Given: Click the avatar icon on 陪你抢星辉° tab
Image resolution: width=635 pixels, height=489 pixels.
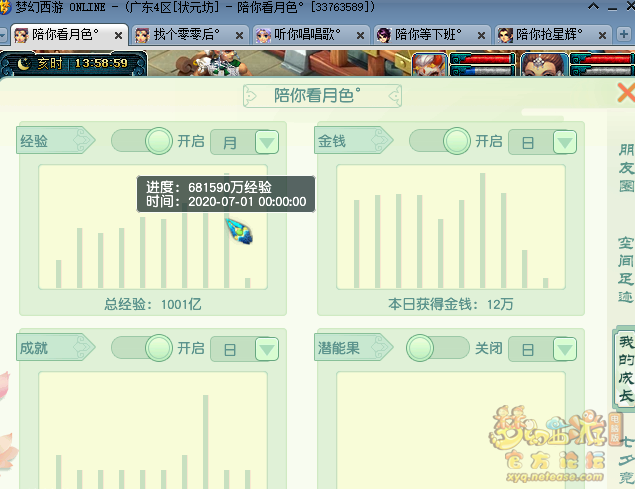Looking at the screenshot, I should pyautogui.click(x=505, y=36).
